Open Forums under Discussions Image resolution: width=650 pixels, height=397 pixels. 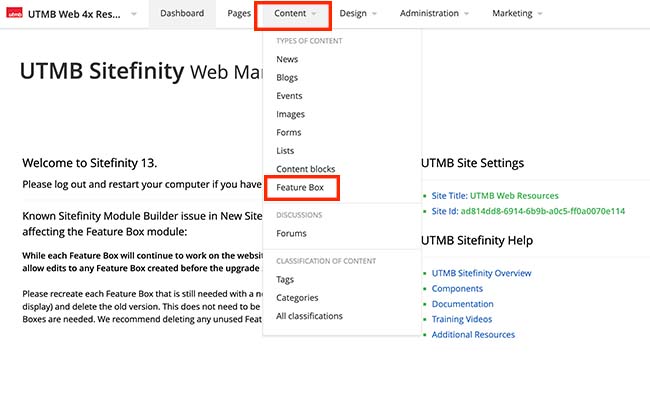pos(291,233)
